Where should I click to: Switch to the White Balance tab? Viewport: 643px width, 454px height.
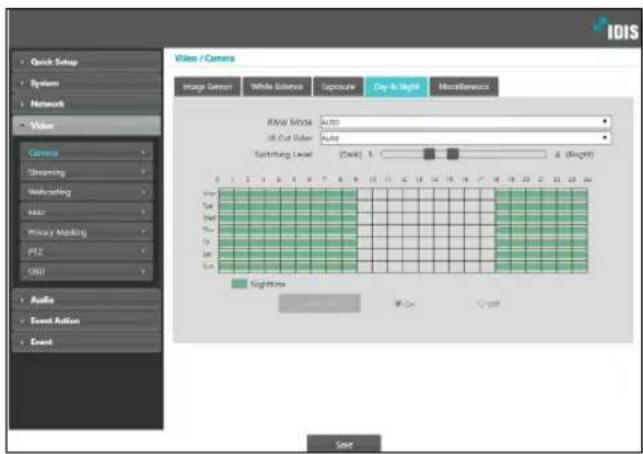pyautogui.click(x=277, y=87)
